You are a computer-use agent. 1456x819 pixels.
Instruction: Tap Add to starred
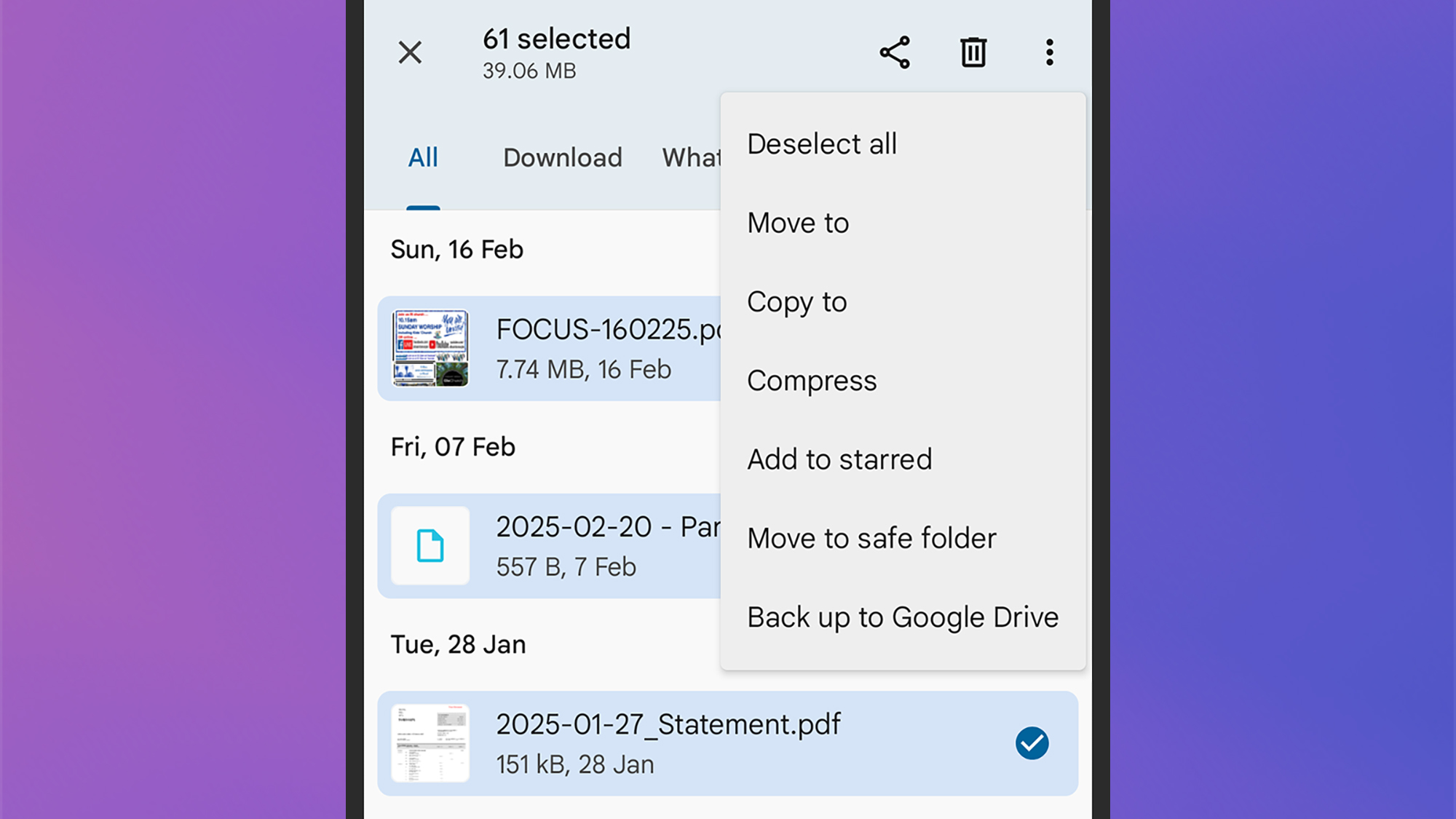pyautogui.click(x=839, y=459)
